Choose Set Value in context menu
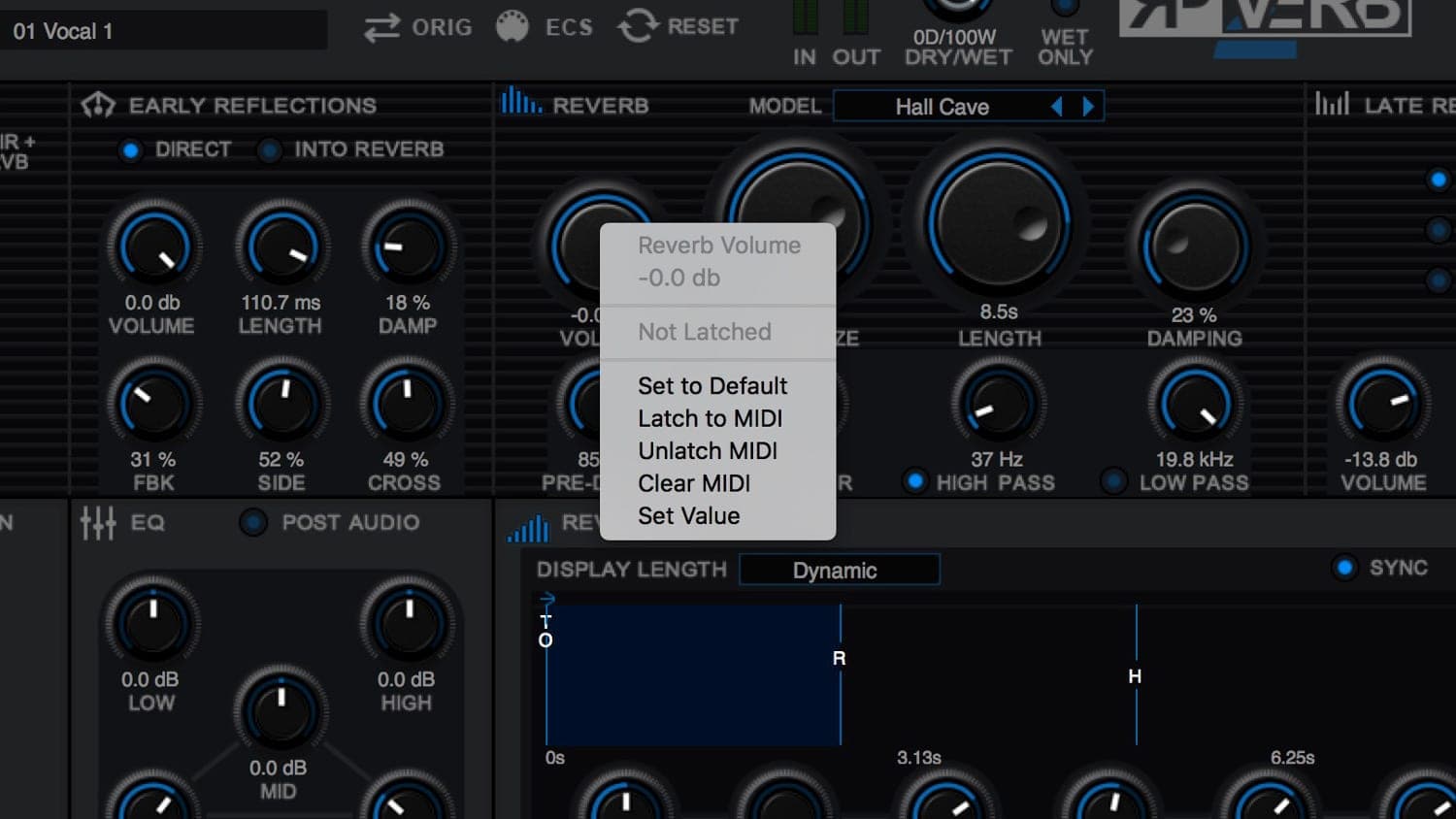This screenshot has width=1456, height=819. [x=689, y=516]
